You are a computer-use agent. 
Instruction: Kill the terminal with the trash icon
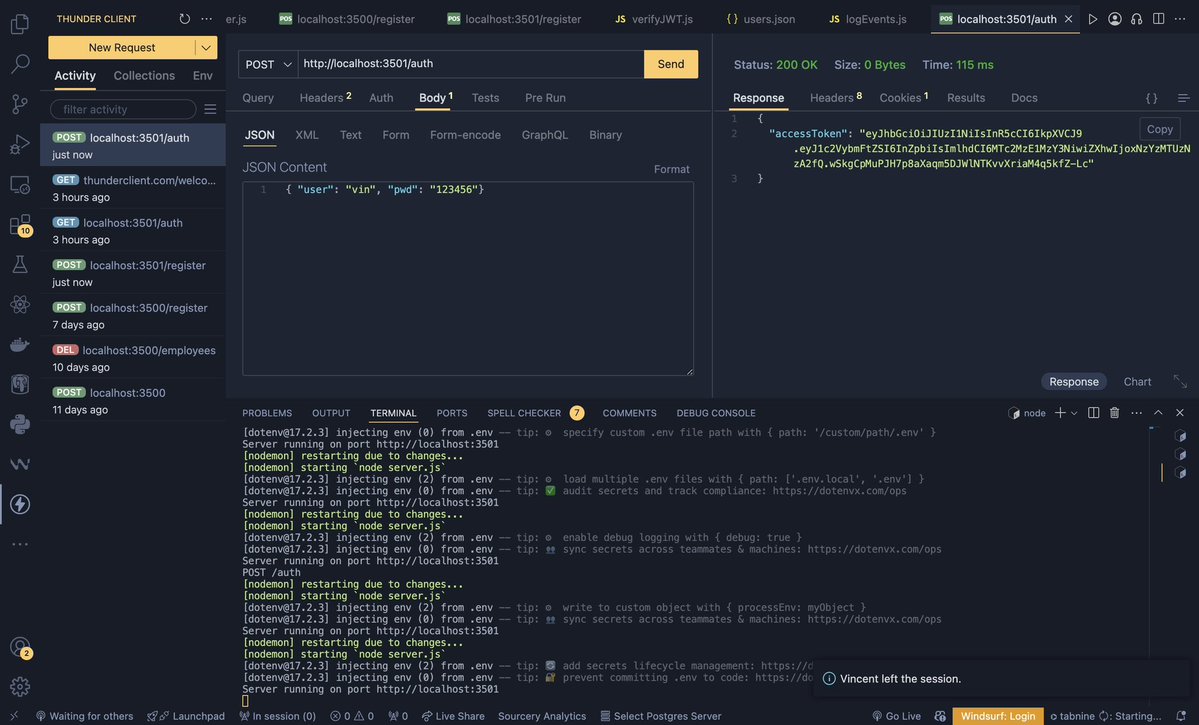coord(1113,410)
